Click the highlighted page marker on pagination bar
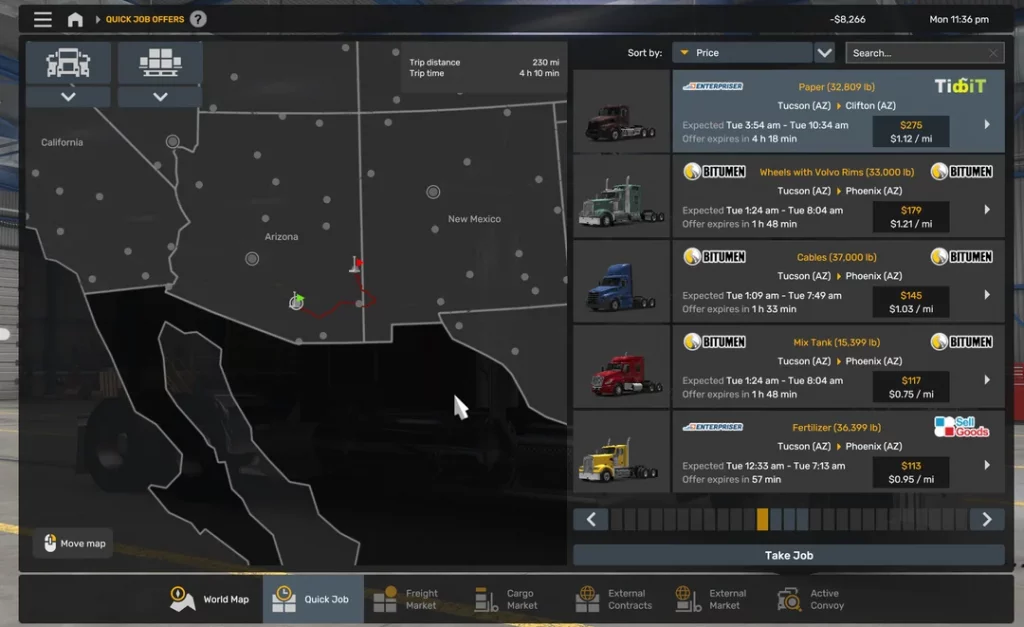1024x627 pixels. pos(763,520)
